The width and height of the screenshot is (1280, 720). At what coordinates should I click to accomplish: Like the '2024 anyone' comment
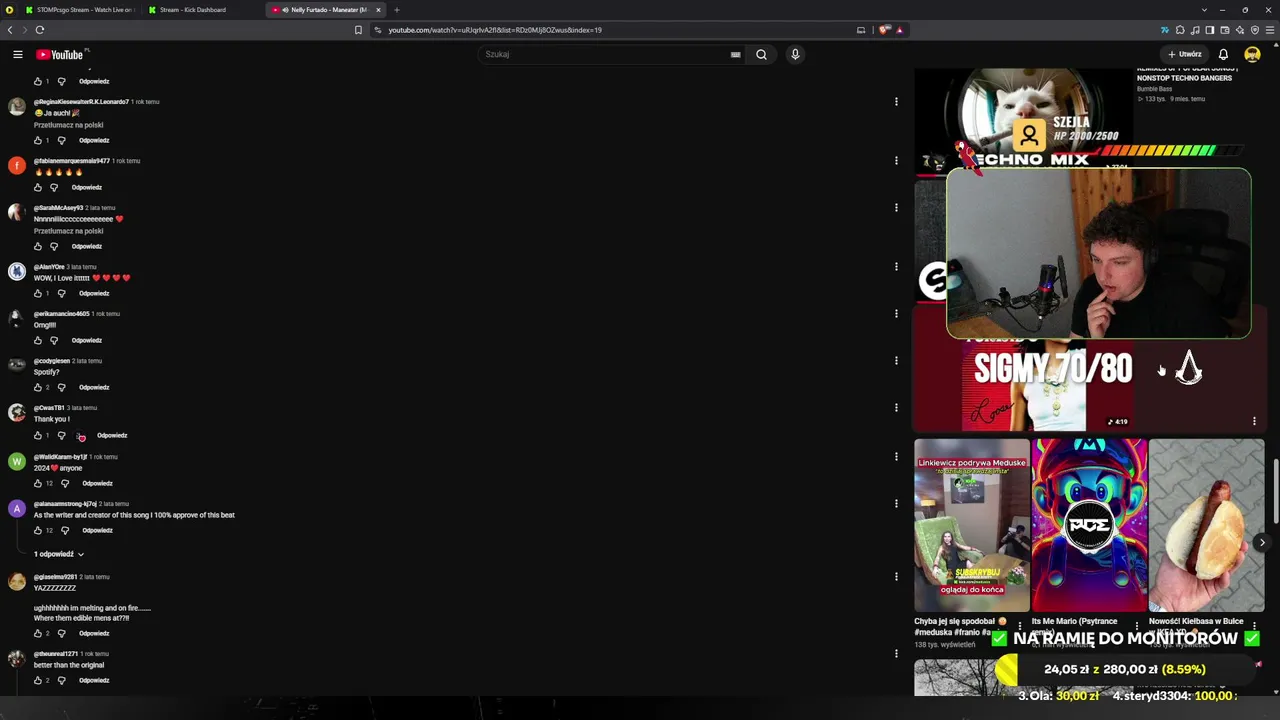point(38,483)
